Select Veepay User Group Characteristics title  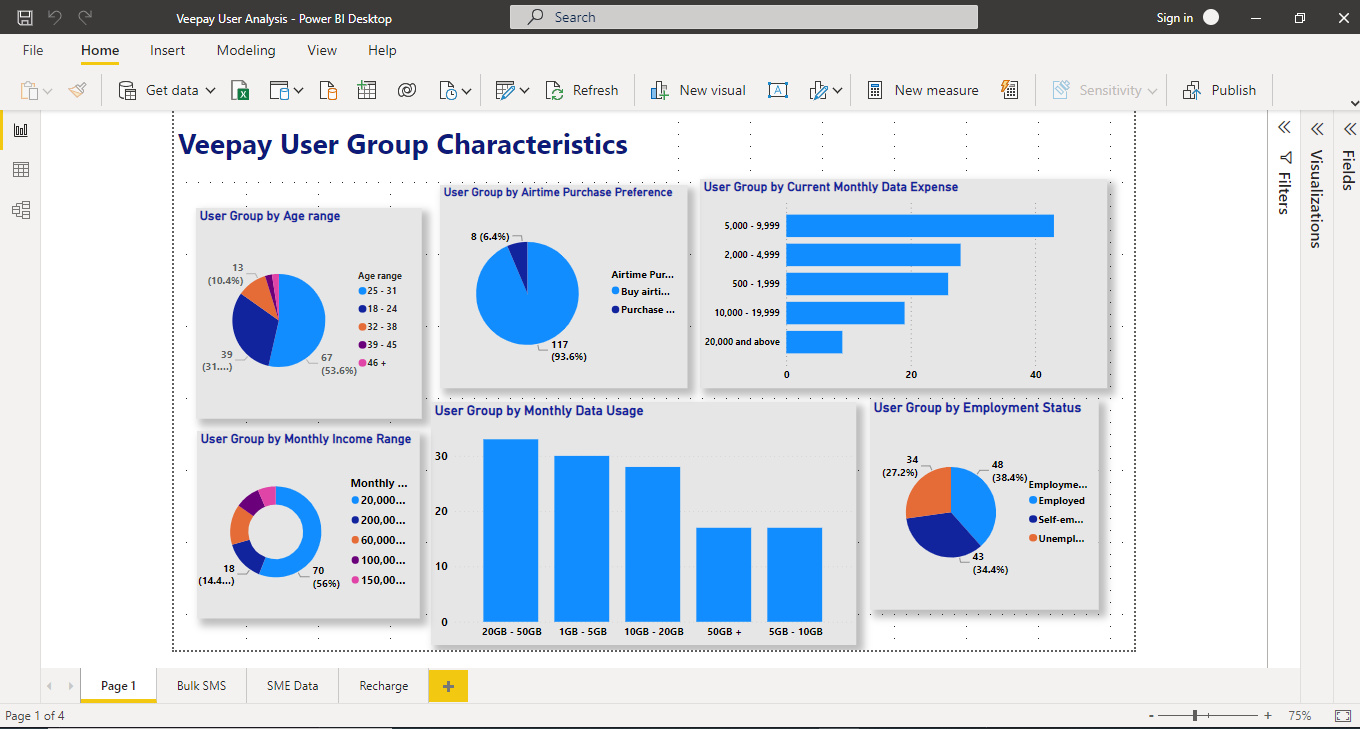tap(403, 144)
